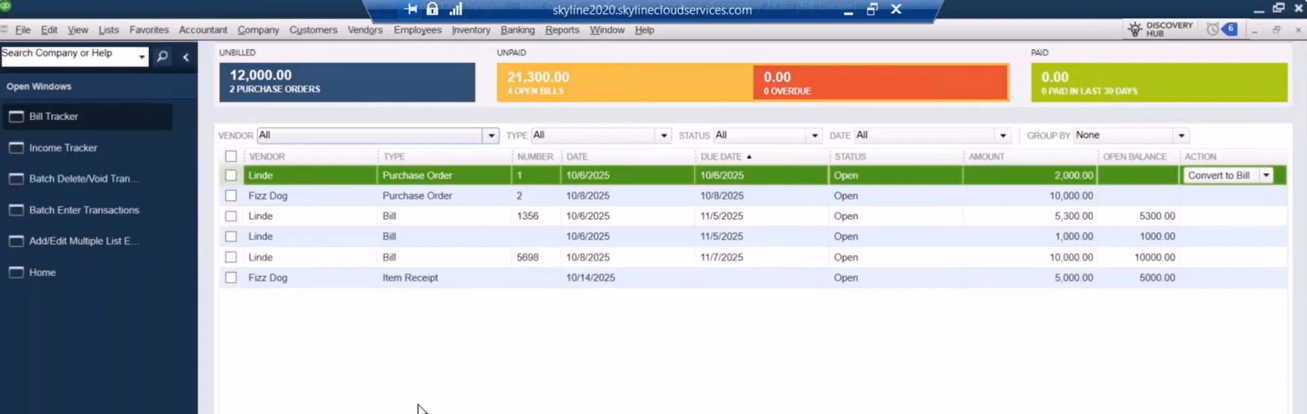Expand the Vendor filter dropdown

coord(490,136)
